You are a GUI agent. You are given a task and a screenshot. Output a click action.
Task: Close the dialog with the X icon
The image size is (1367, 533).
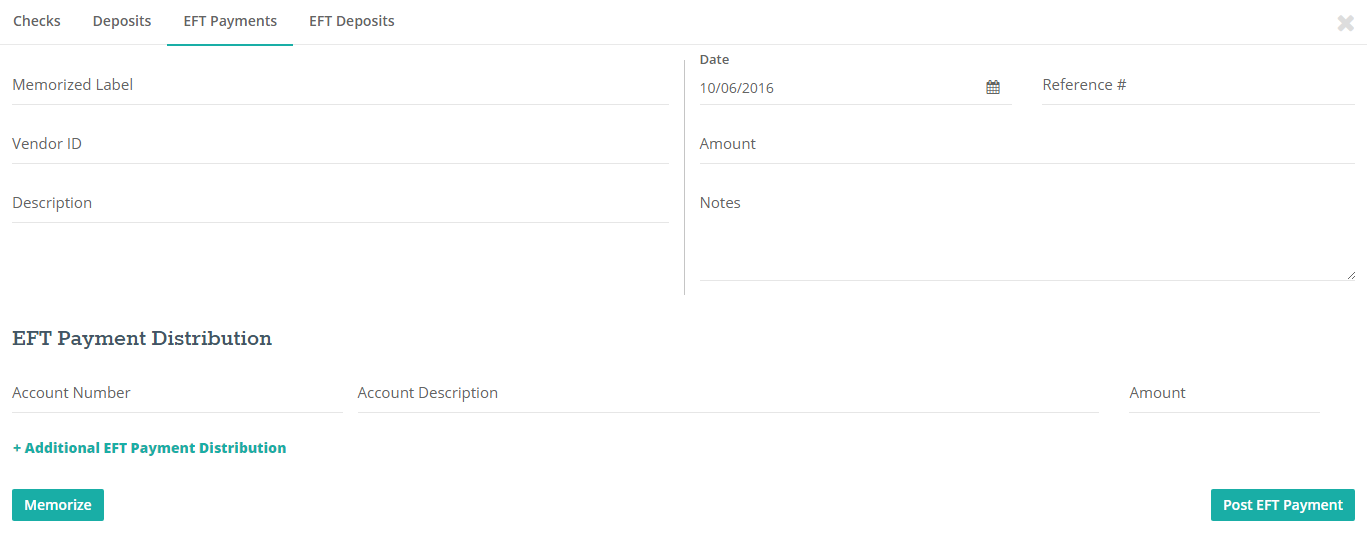[x=1345, y=23]
